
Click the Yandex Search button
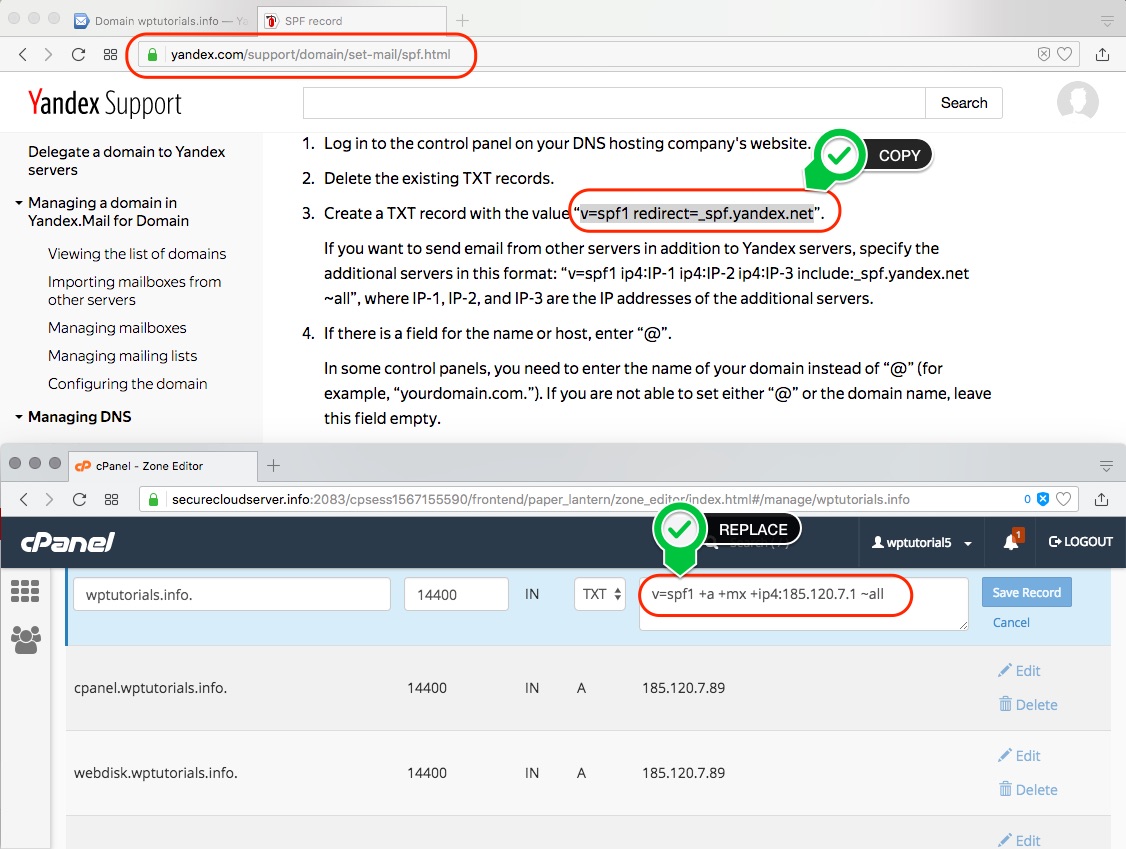964,103
